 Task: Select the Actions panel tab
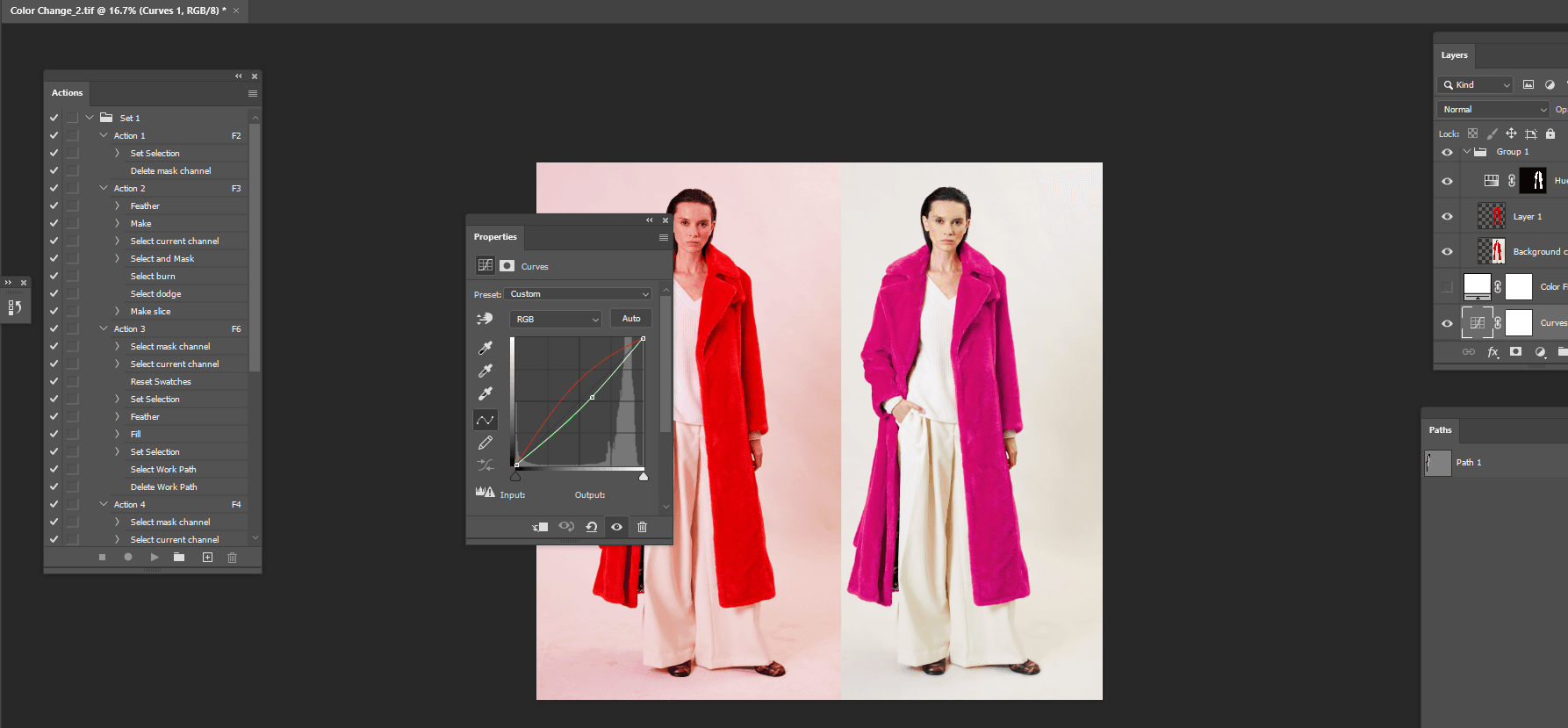pyautogui.click(x=67, y=93)
